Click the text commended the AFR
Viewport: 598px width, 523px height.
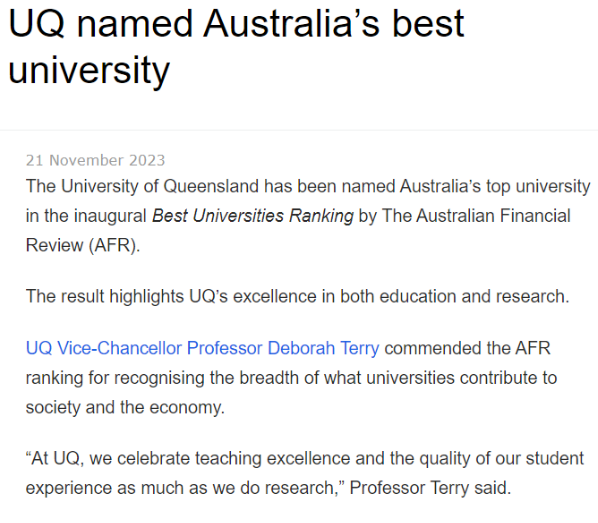pos(468,348)
